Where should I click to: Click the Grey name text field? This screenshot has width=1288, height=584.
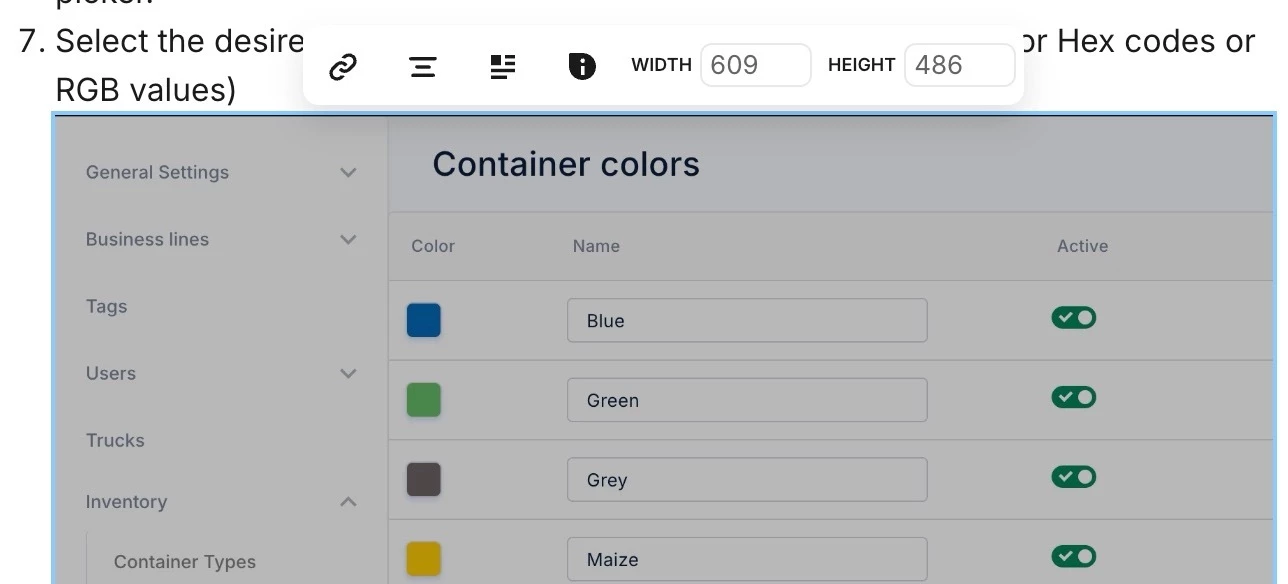point(746,480)
